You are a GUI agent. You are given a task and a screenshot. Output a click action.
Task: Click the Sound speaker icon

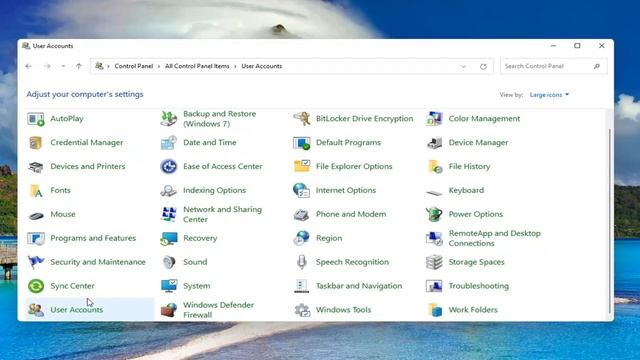(x=169, y=262)
